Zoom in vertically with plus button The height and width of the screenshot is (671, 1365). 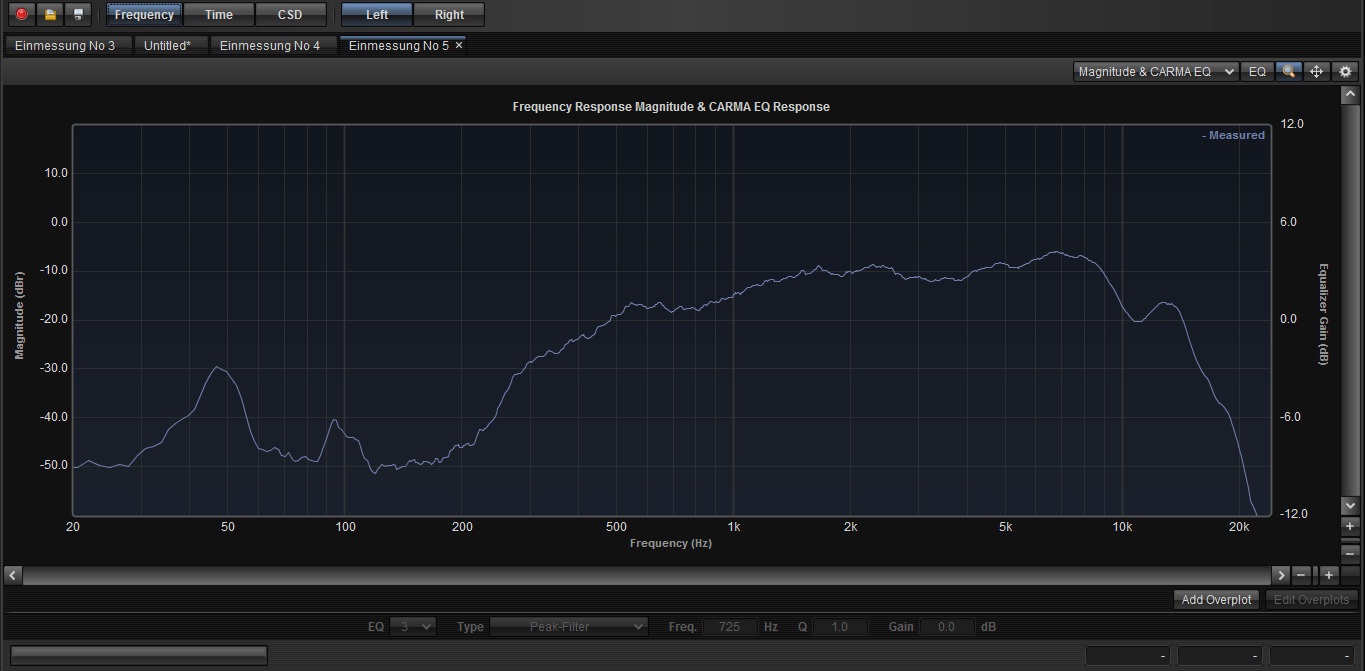(x=1350, y=526)
